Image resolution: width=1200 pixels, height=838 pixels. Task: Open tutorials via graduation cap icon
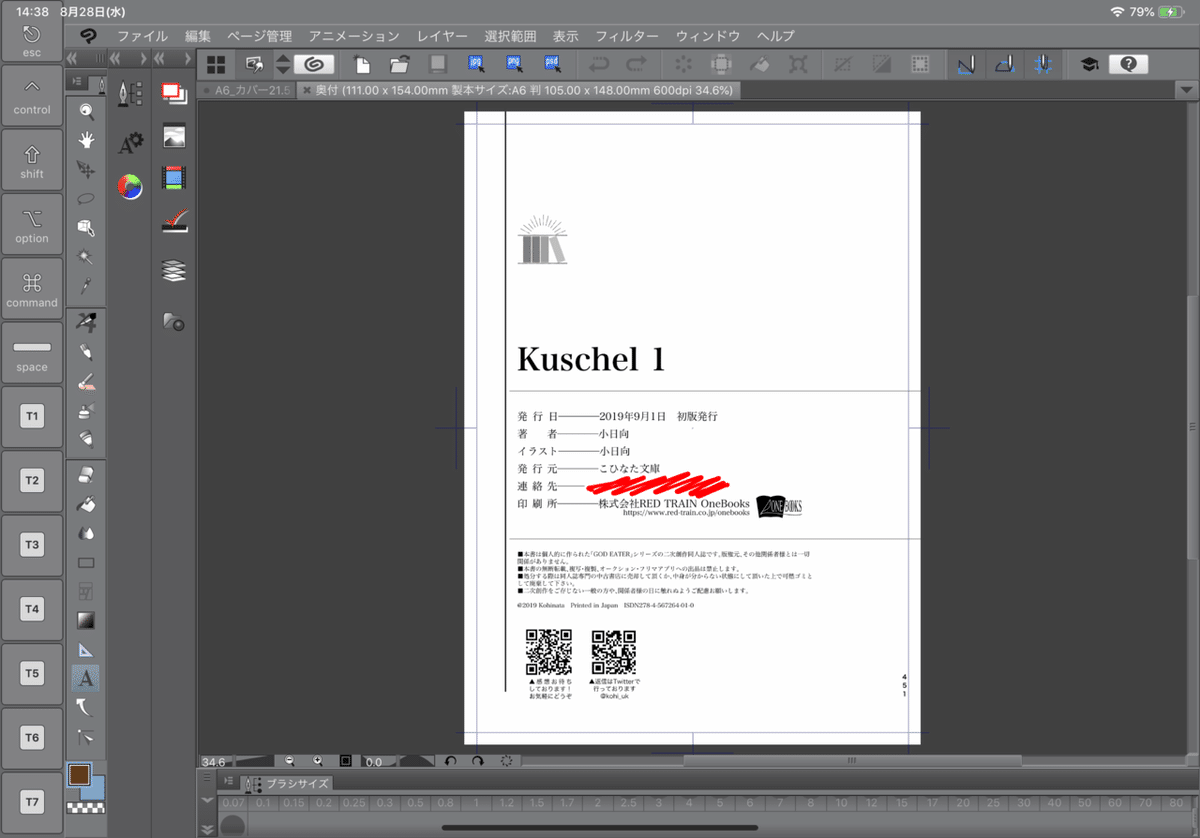[x=1088, y=64]
